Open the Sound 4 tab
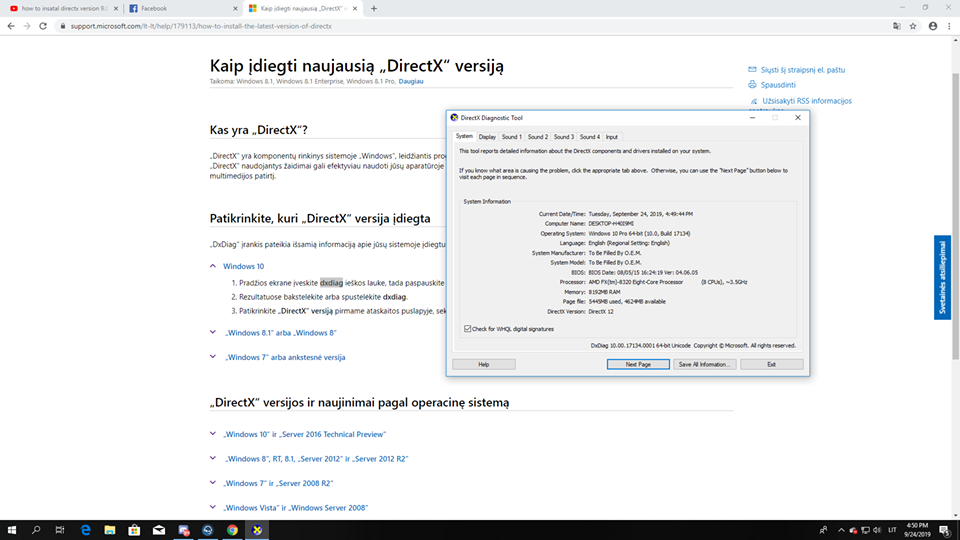This screenshot has height=540, width=960. (590, 137)
